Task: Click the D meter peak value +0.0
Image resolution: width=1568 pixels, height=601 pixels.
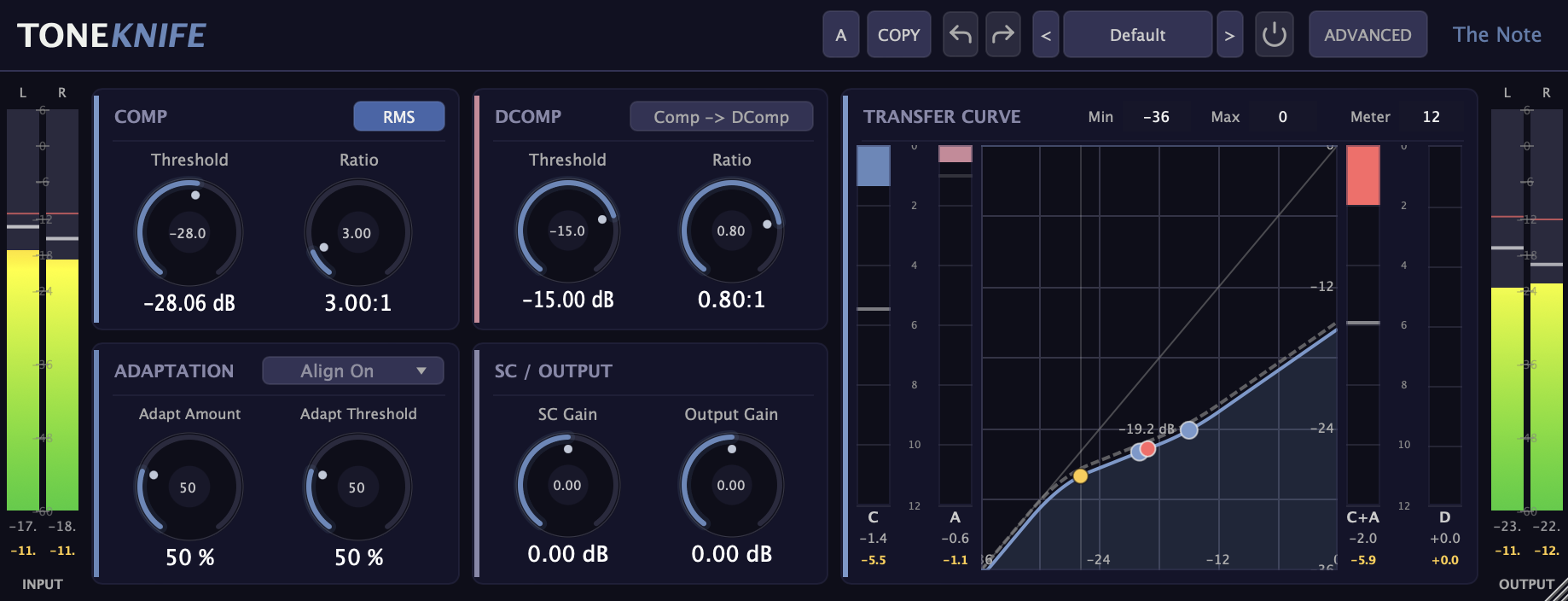Action: [x=1445, y=560]
